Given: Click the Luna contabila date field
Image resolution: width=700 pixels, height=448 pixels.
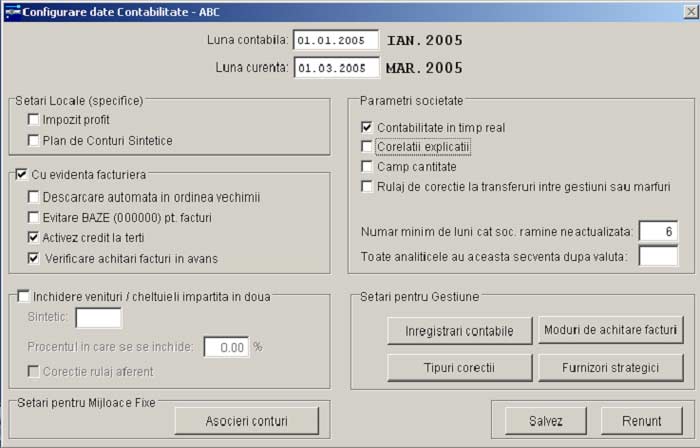Looking at the screenshot, I should (336, 40).
